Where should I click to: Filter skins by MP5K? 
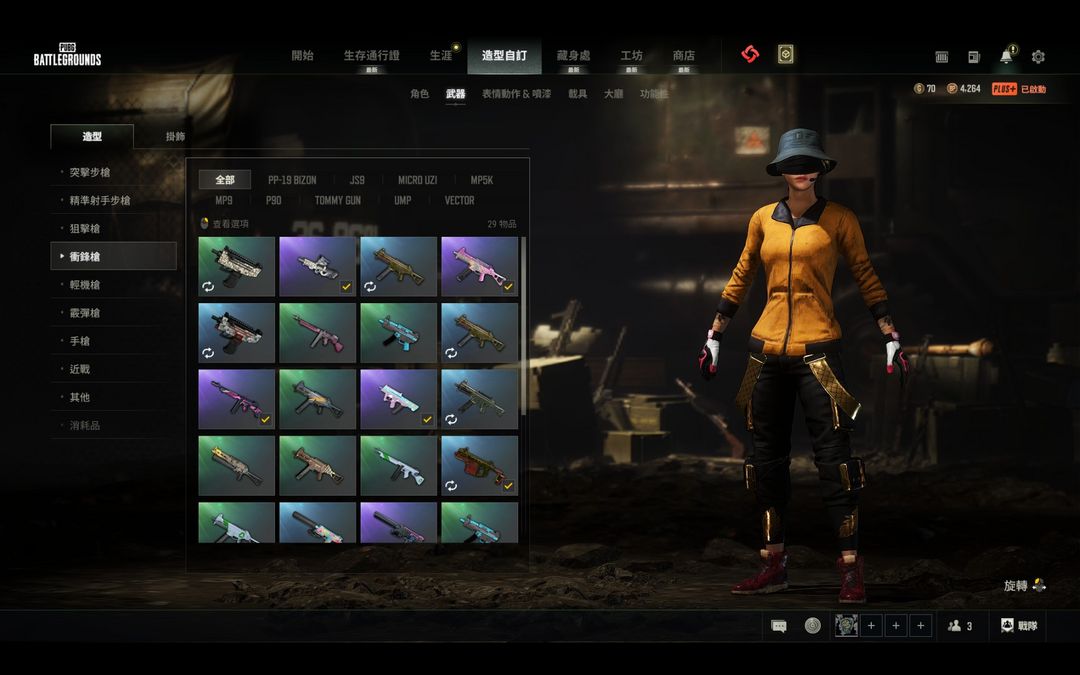tap(481, 180)
